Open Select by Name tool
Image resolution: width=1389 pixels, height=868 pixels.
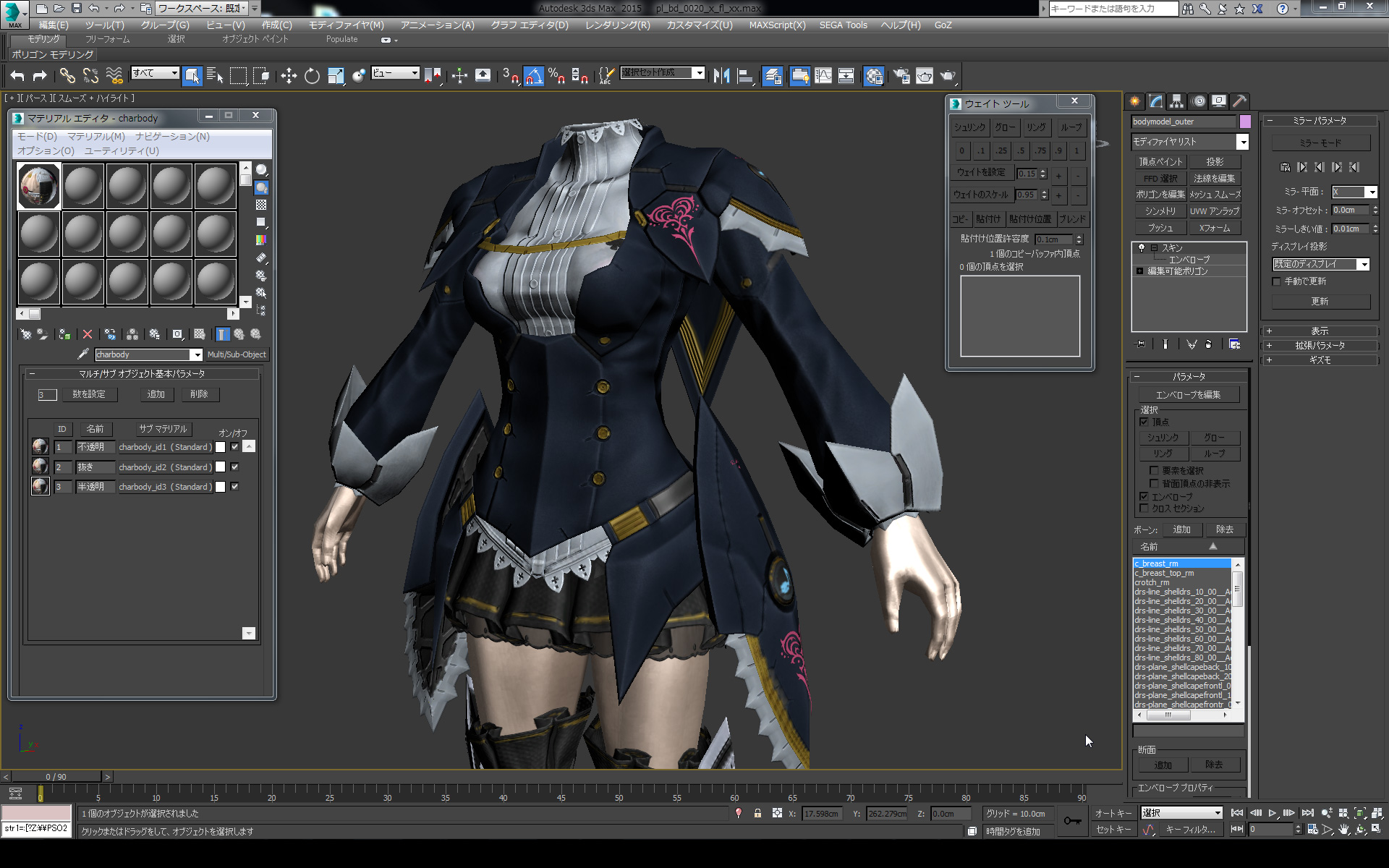coord(215,75)
